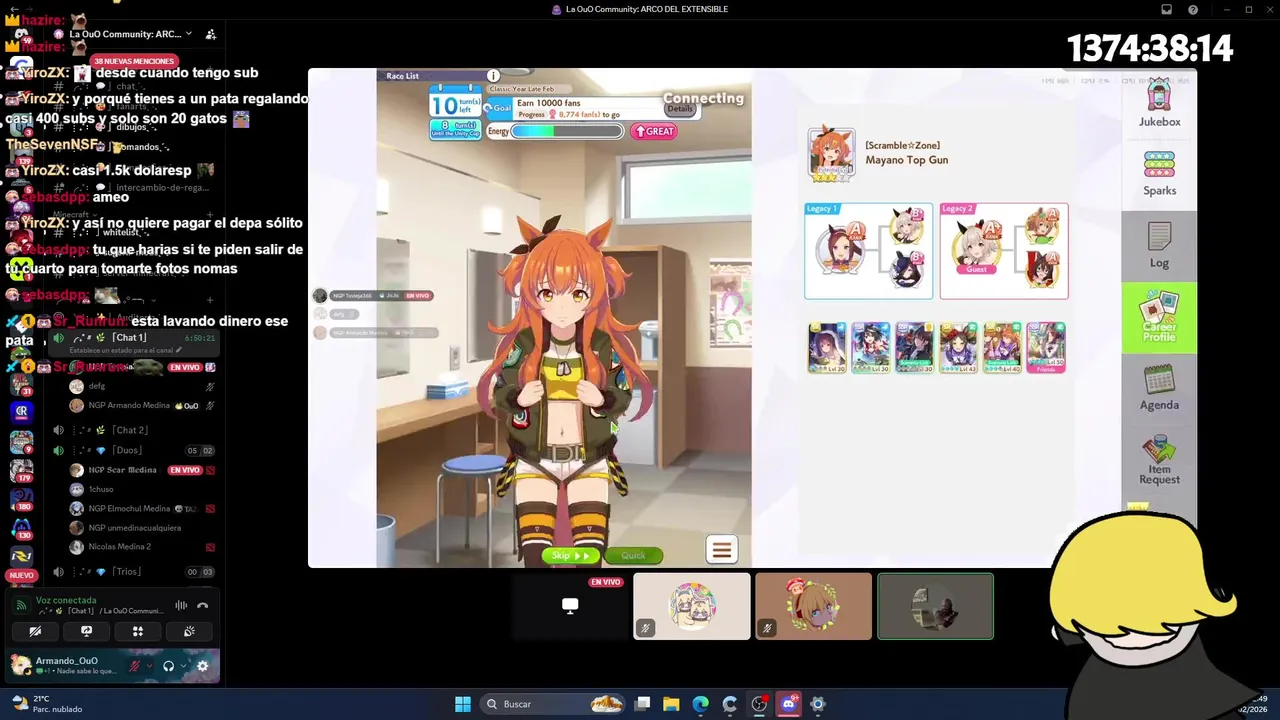The height and width of the screenshot is (720, 1280).
Task: Expand headphone output options arrow
Action: click(183, 666)
